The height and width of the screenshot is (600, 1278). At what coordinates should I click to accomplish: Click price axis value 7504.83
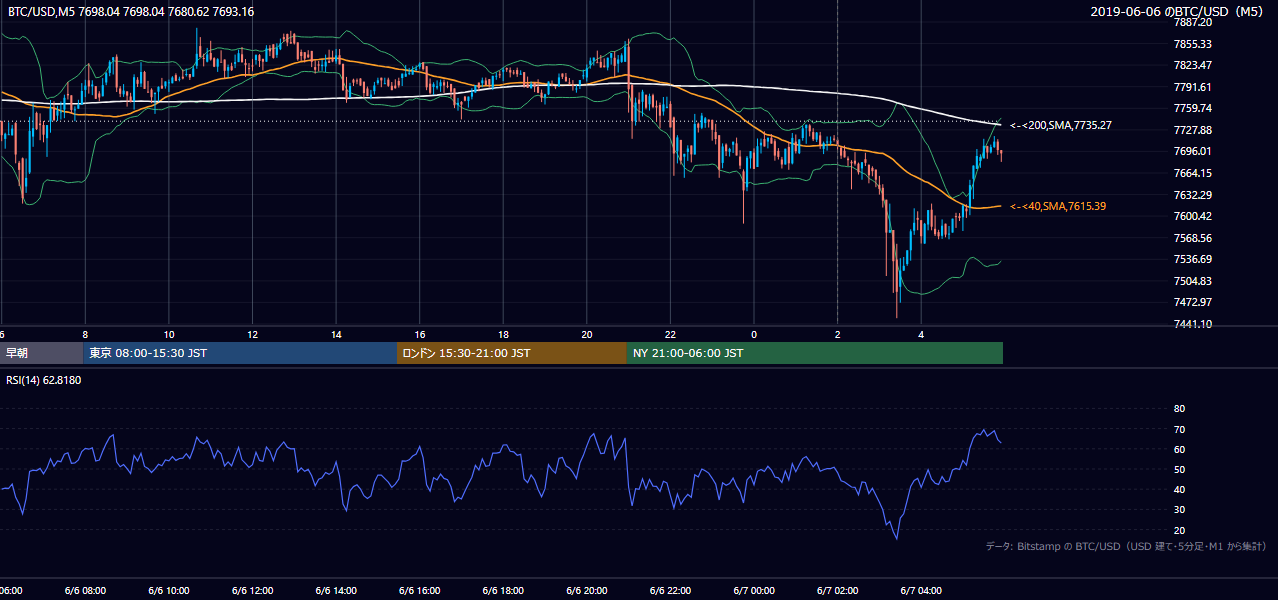pos(1193,281)
